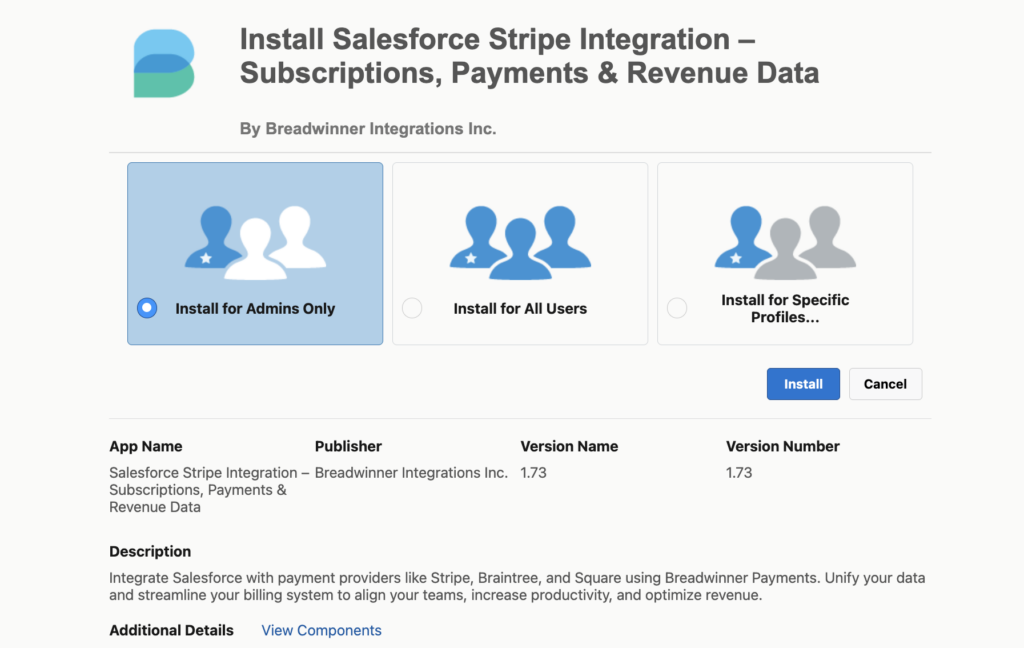
Task: Click the Cancel button
Action: click(x=886, y=384)
